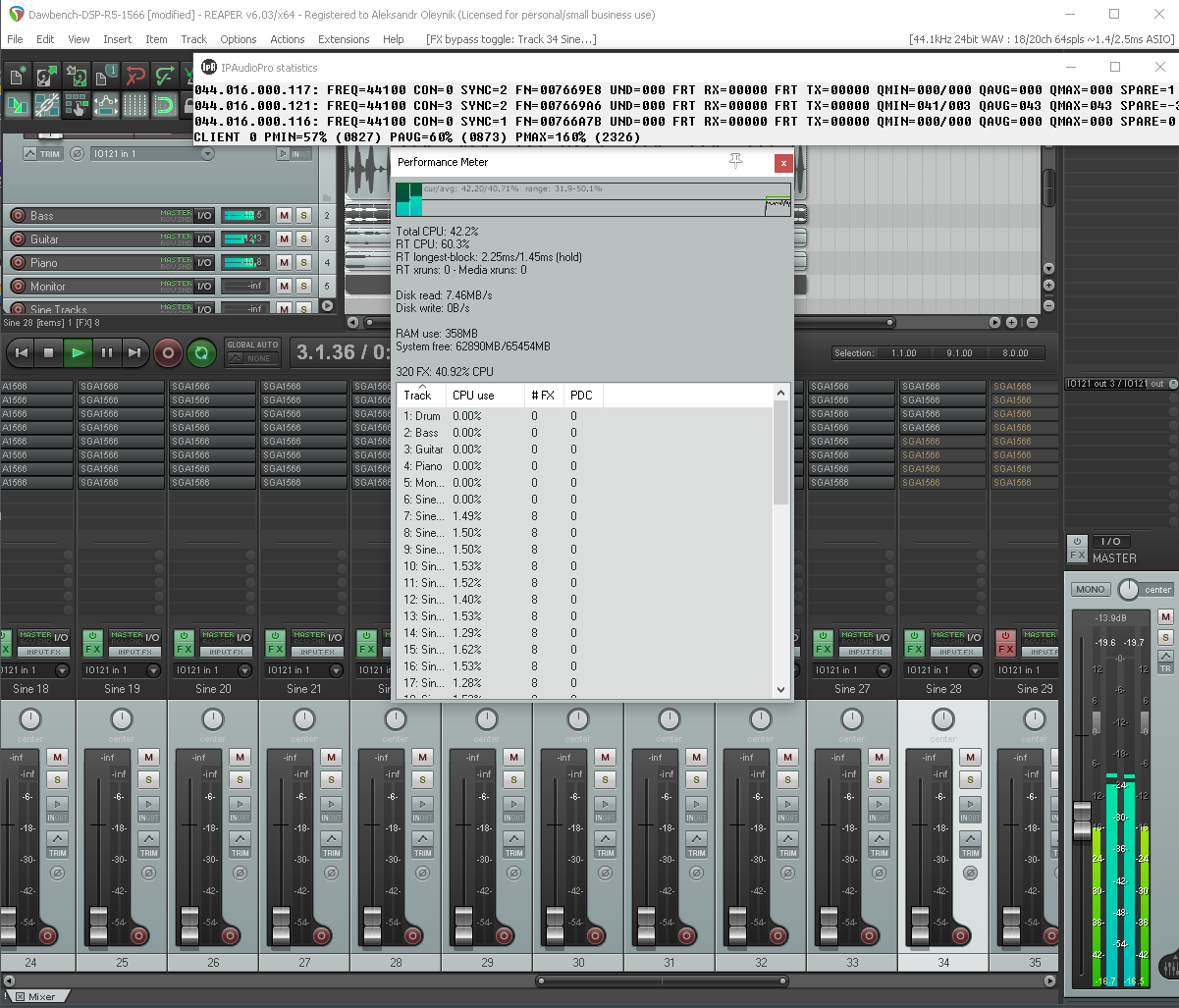The height and width of the screenshot is (1008, 1179).
Task: Toggle grid lines toolbar icon
Action: click(135, 105)
